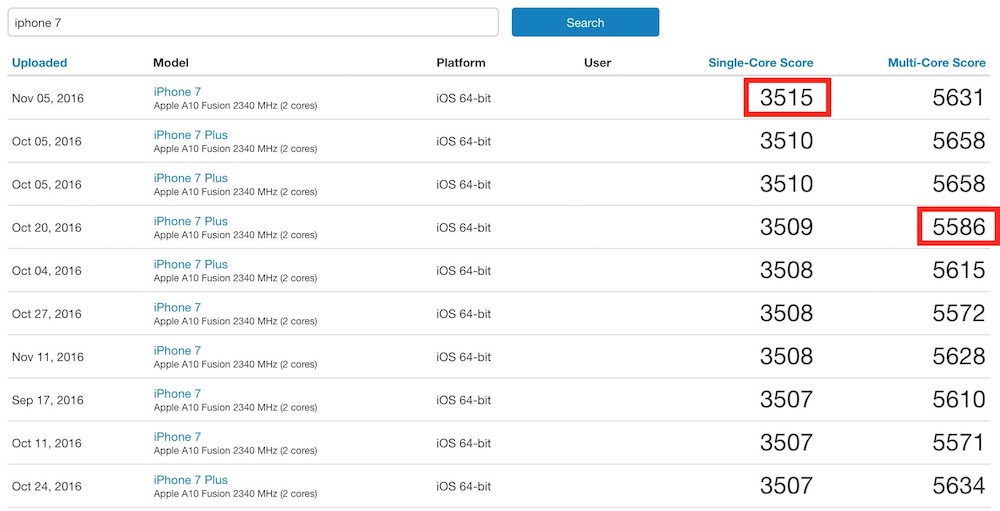Sort results by Uploaded column
1000x511 pixels.
click(39, 63)
